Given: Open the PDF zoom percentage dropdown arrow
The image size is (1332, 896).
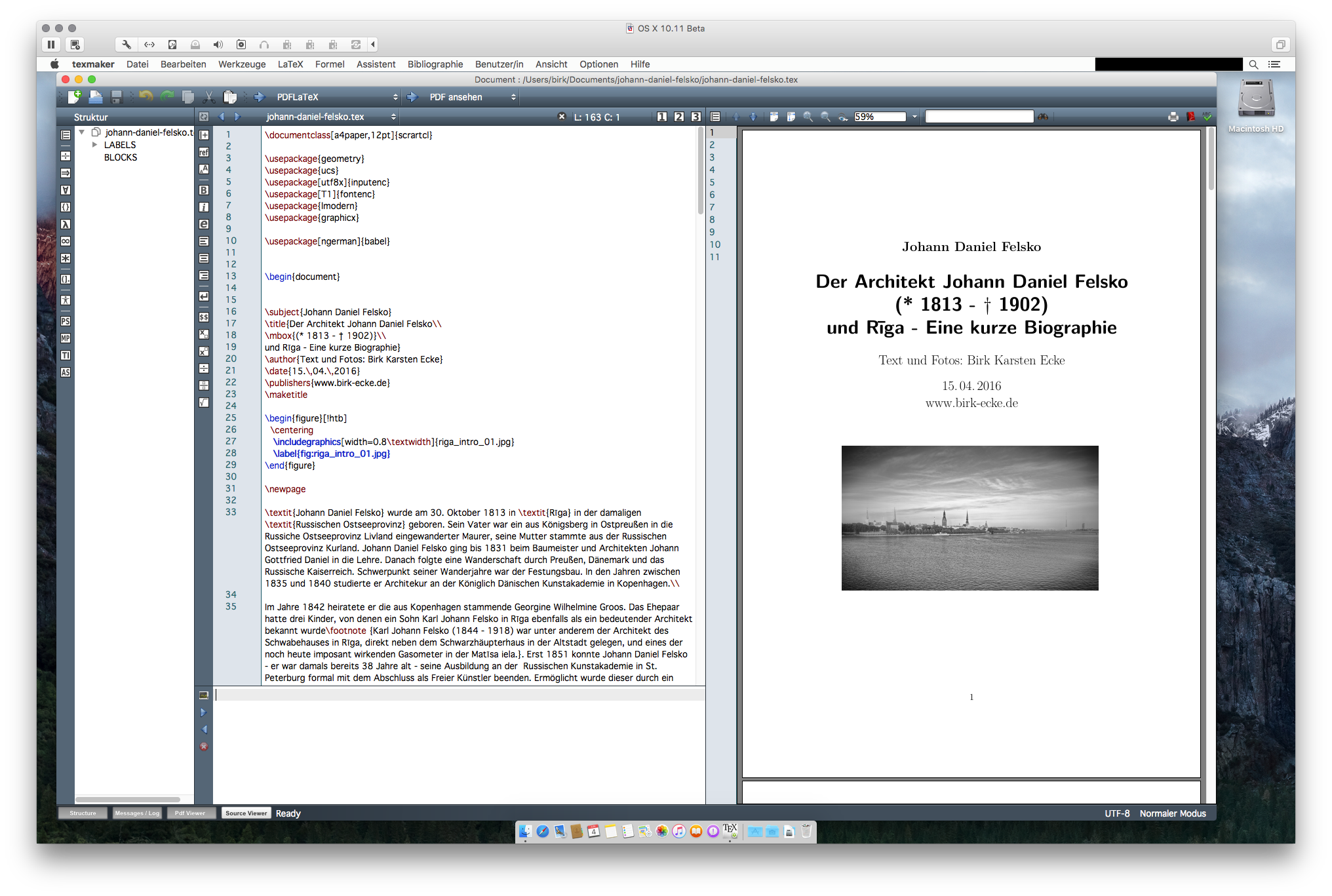Looking at the screenshot, I should pyautogui.click(x=914, y=117).
